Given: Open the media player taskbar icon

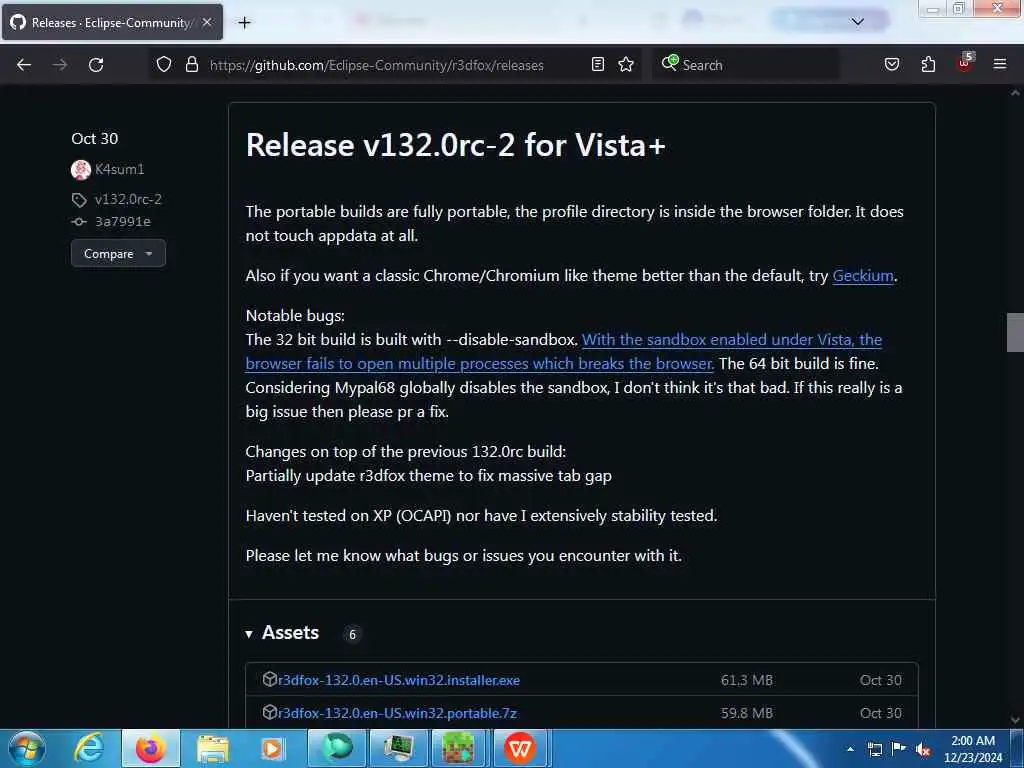Looking at the screenshot, I should tap(272, 748).
